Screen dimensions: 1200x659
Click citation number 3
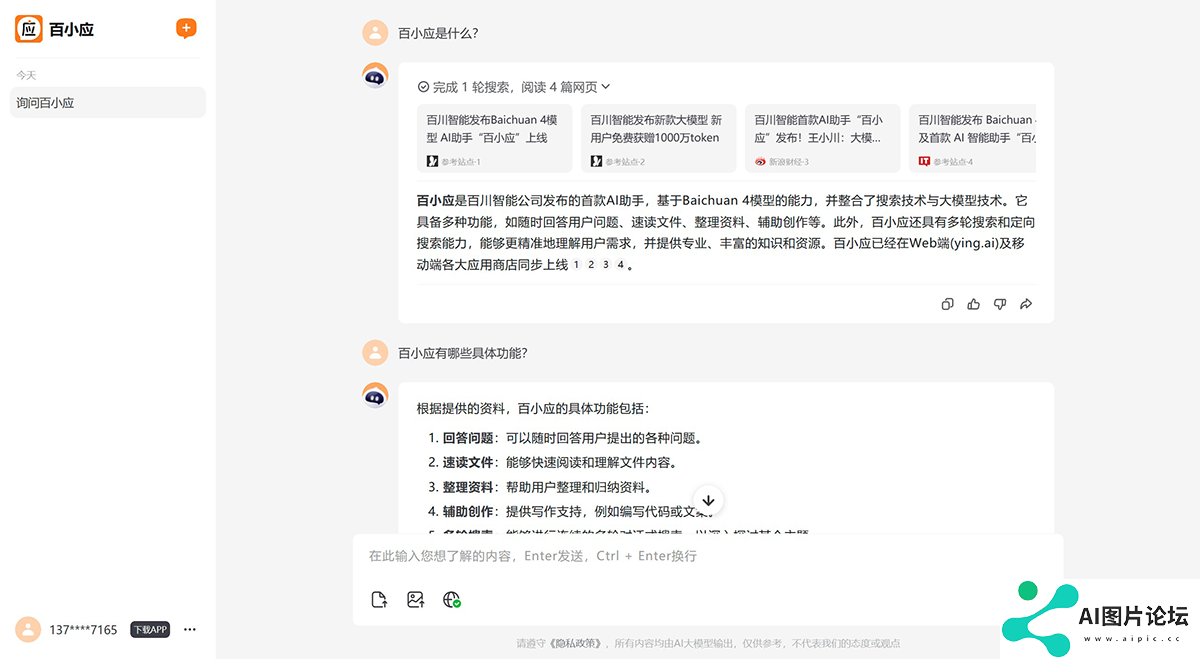(x=606, y=265)
